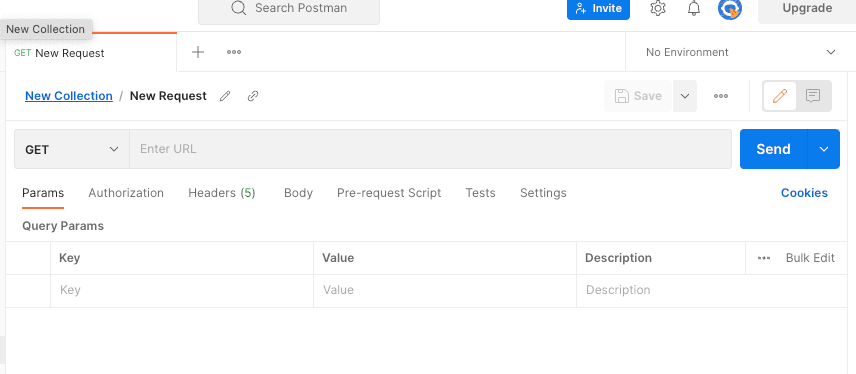Click the Upgrade button
The height and width of the screenshot is (374, 856).
click(x=807, y=9)
